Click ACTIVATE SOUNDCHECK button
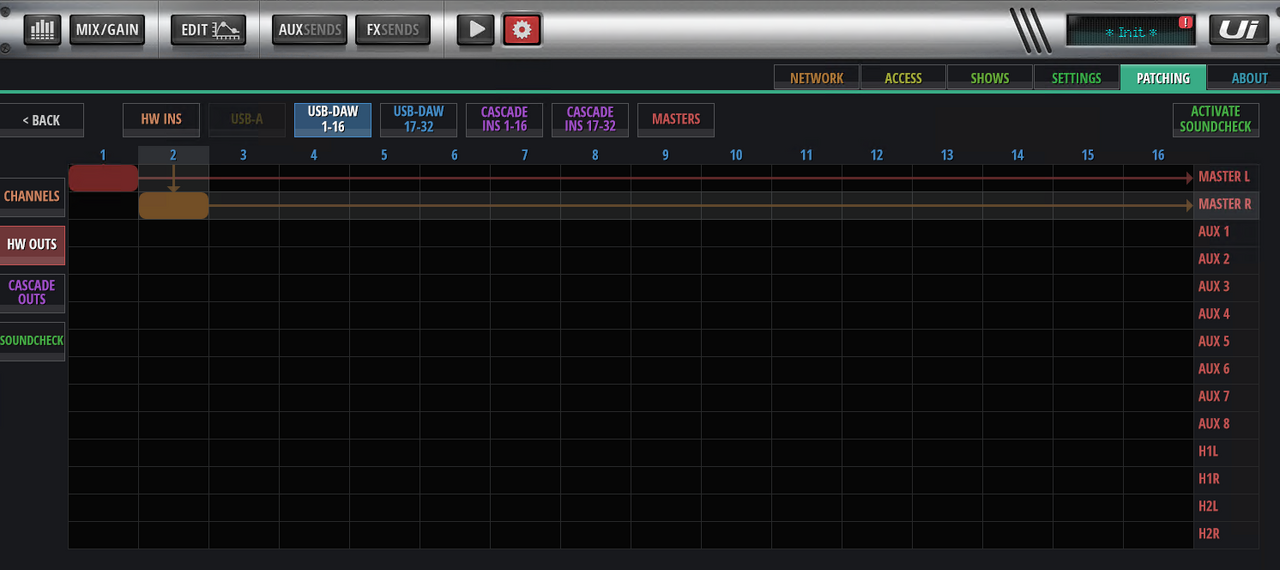1280x570 pixels. pyautogui.click(x=1216, y=119)
